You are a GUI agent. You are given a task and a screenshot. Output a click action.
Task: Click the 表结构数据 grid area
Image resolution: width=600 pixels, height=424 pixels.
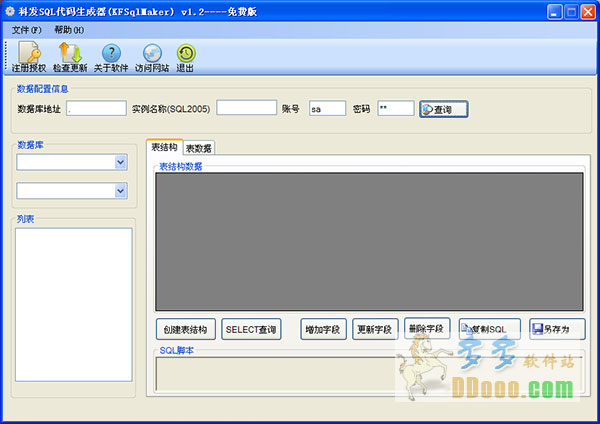click(369, 242)
